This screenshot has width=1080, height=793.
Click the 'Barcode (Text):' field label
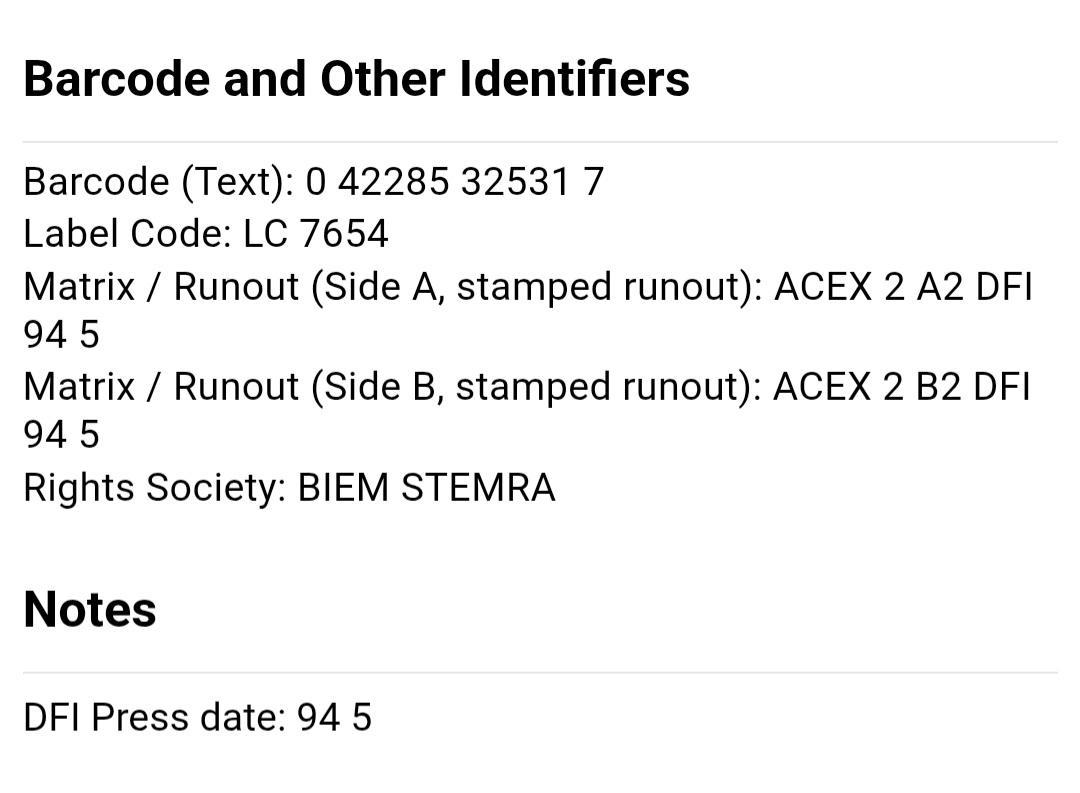click(159, 182)
